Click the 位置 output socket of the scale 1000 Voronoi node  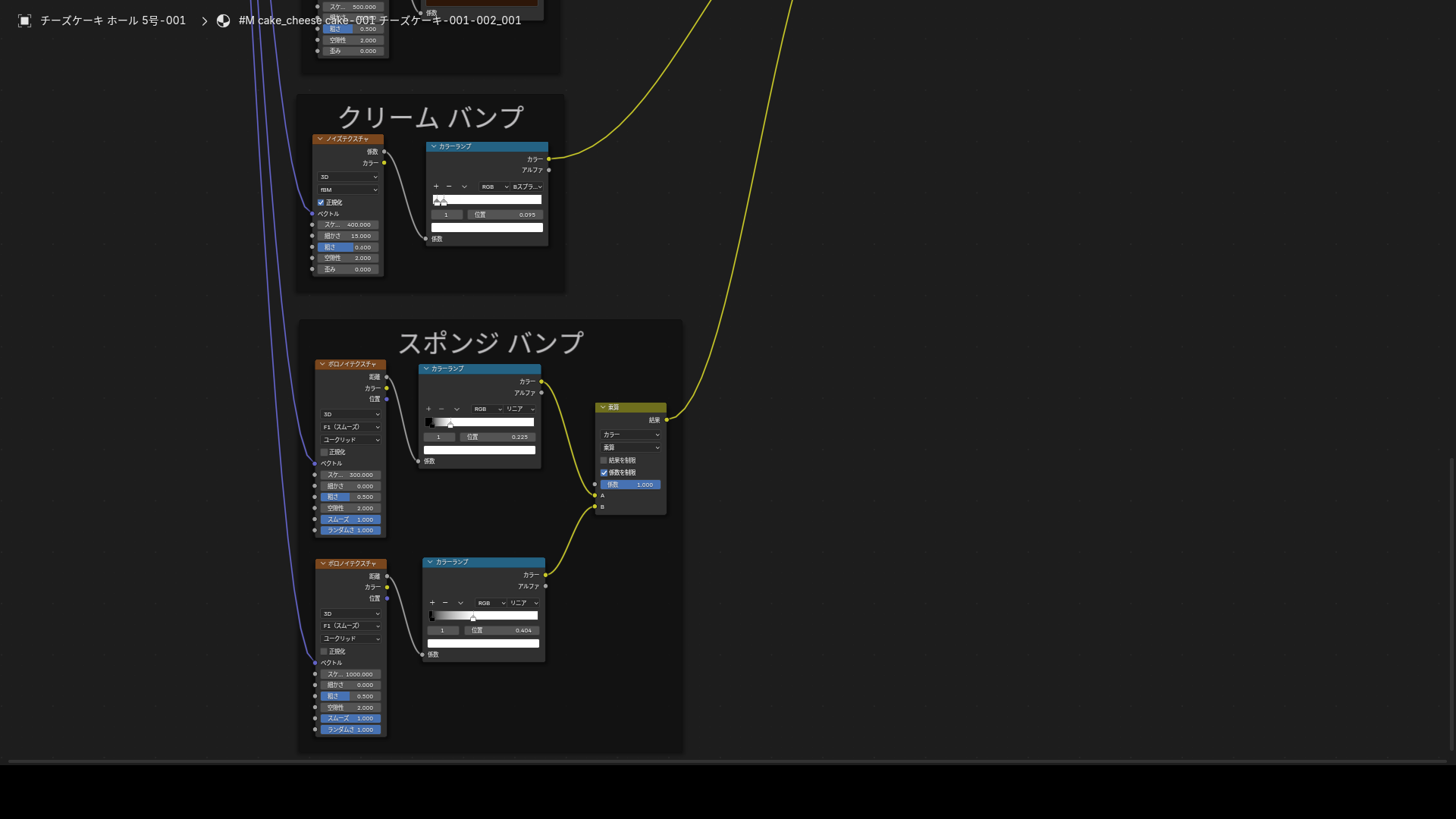tap(387, 598)
